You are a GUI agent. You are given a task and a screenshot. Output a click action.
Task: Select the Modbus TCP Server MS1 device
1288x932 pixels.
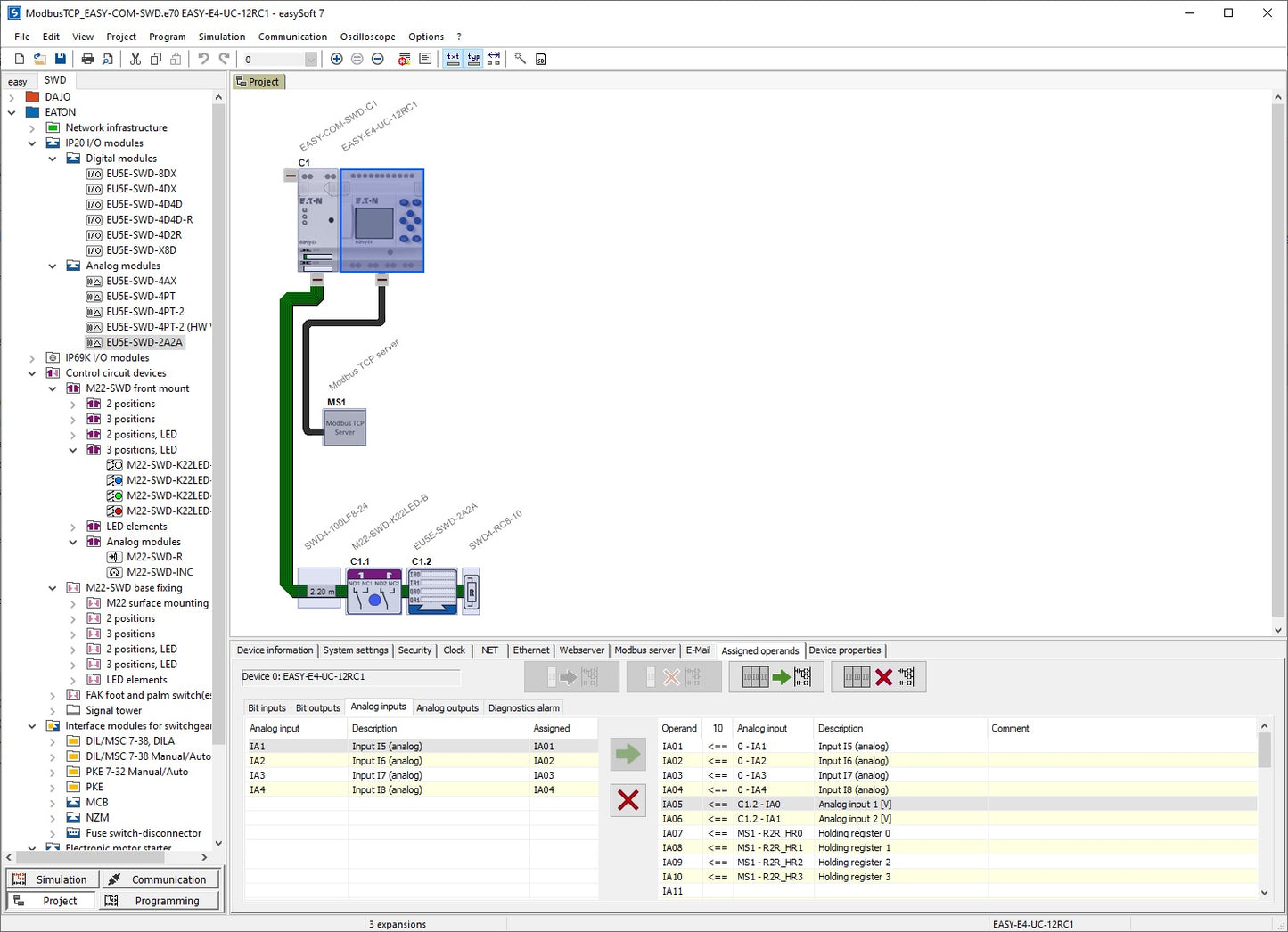(345, 428)
